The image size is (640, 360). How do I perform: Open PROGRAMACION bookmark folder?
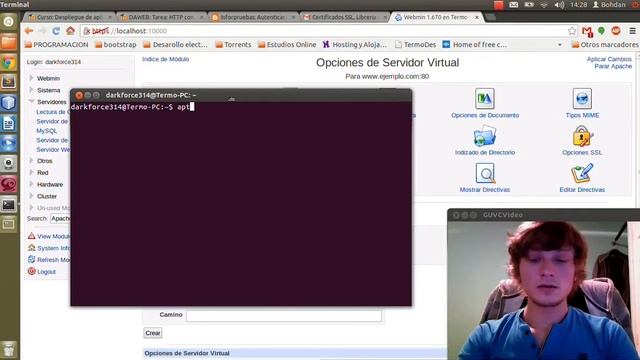(x=56, y=44)
